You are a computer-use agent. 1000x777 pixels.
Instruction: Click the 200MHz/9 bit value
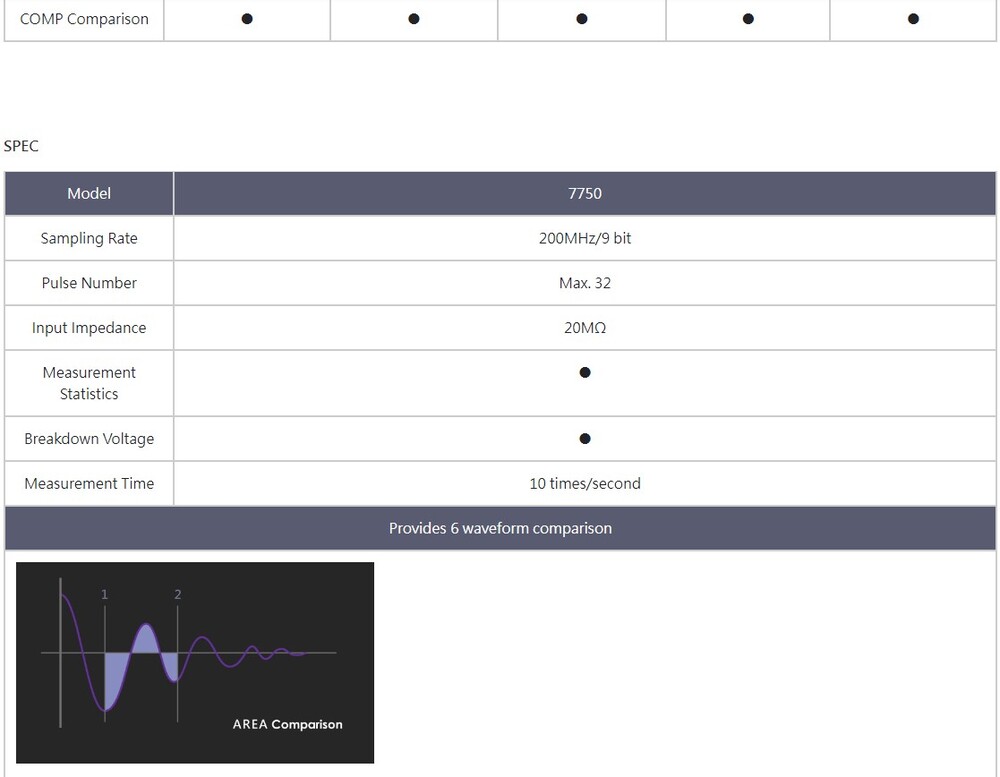(585, 239)
